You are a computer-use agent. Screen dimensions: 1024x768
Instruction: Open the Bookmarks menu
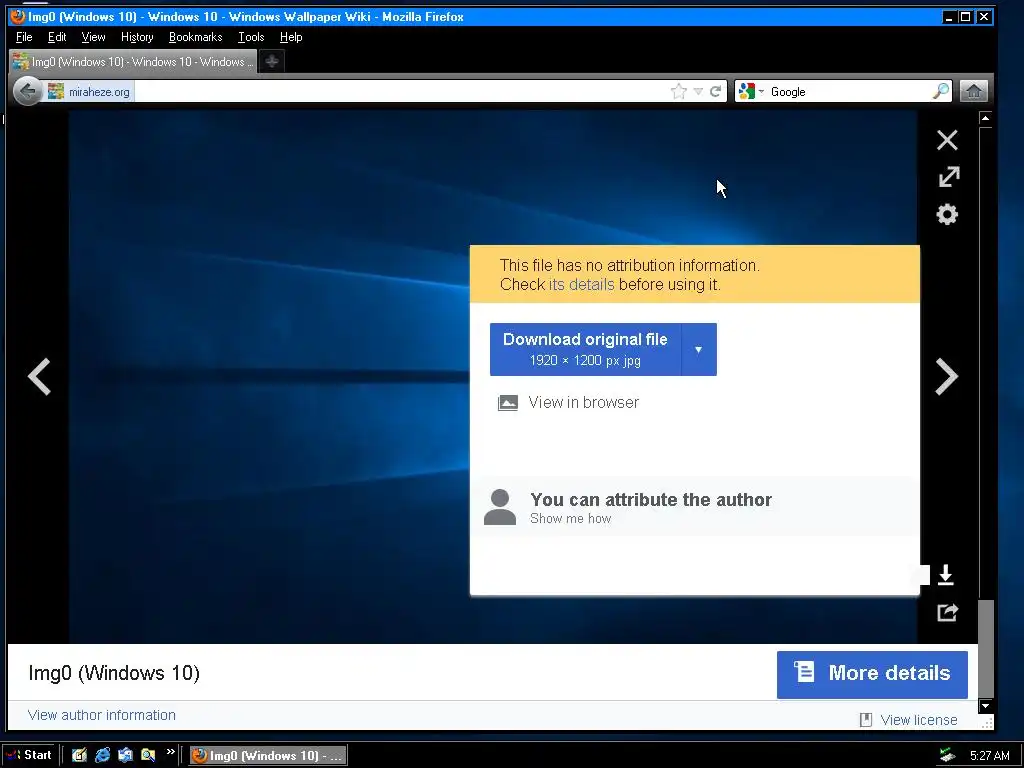(195, 37)
